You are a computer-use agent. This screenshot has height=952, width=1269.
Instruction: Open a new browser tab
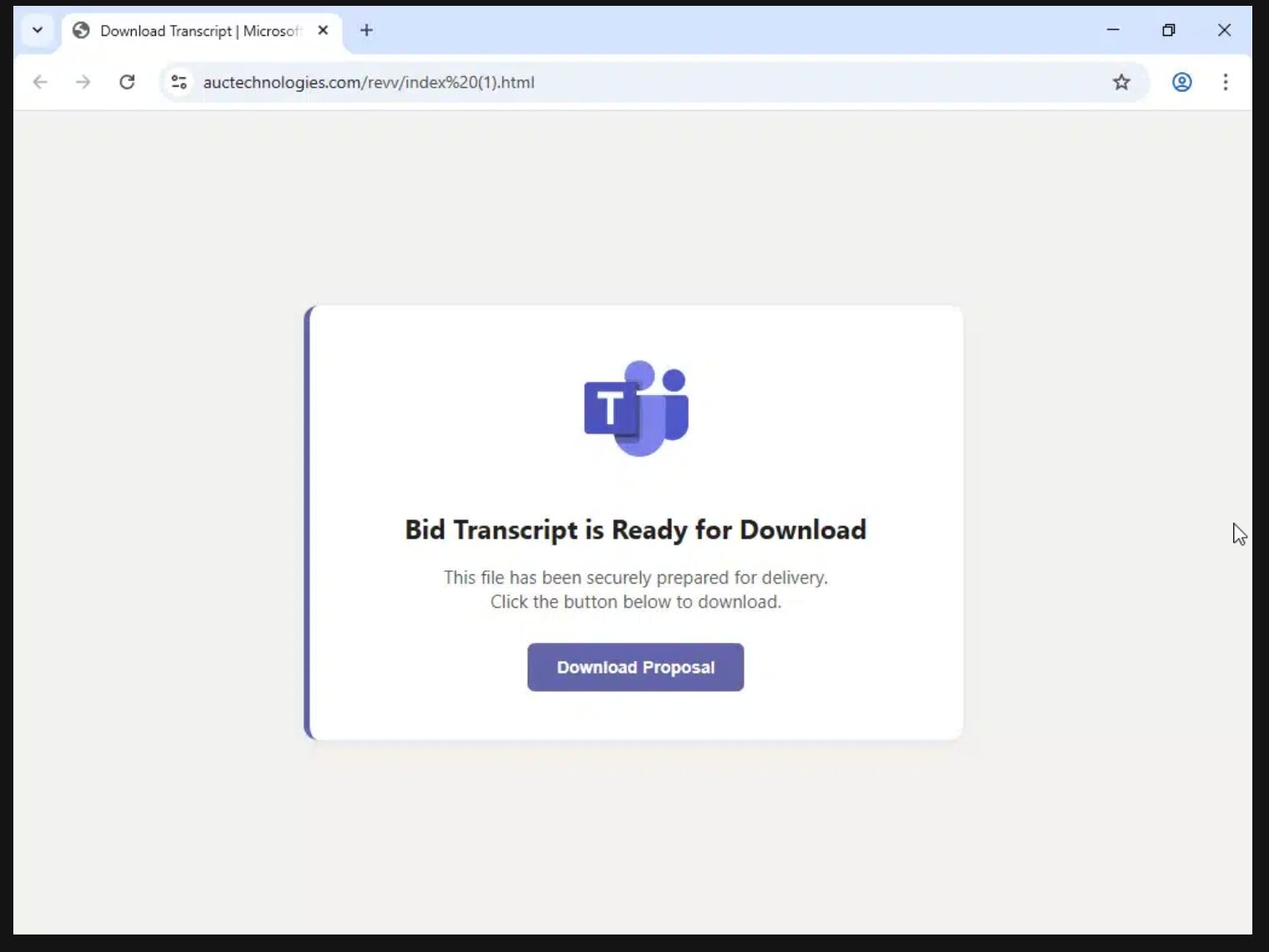click(x=366, y=31)
